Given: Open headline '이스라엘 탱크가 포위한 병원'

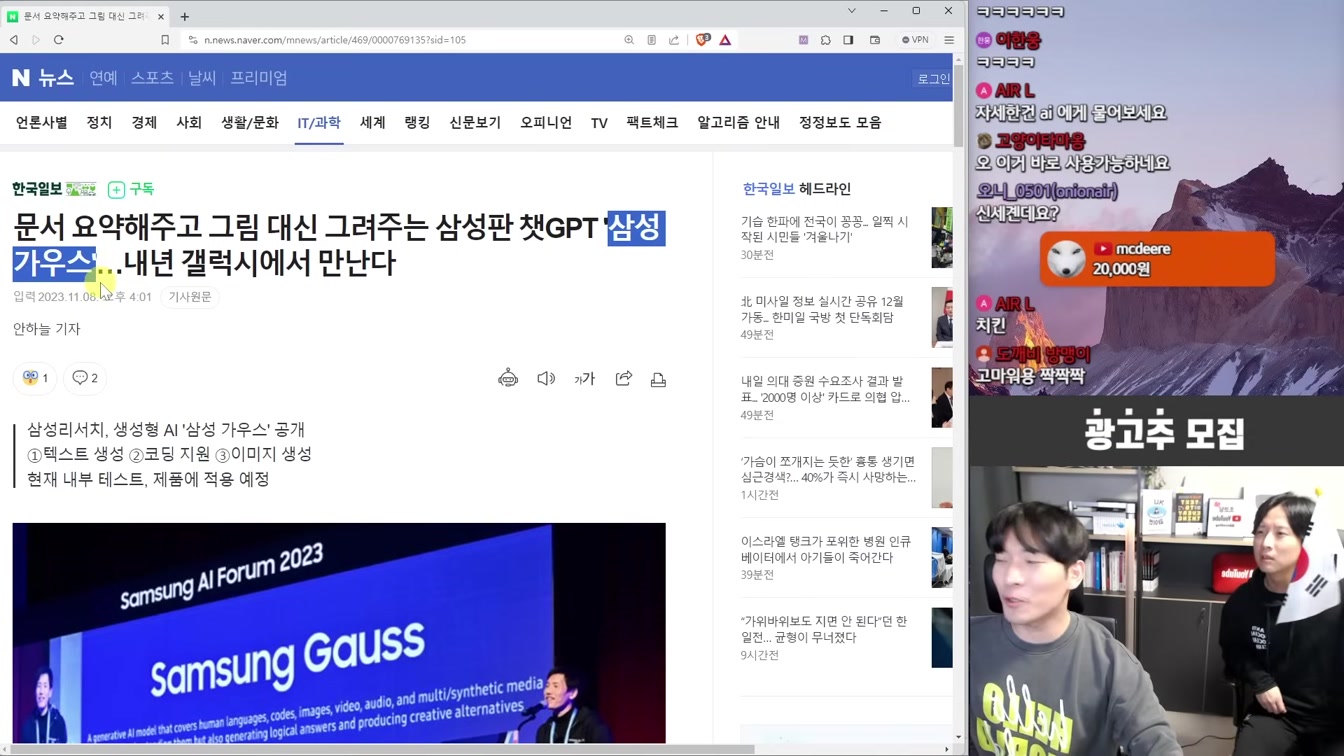Looking at the screenshot, I should tap(826, 549).
